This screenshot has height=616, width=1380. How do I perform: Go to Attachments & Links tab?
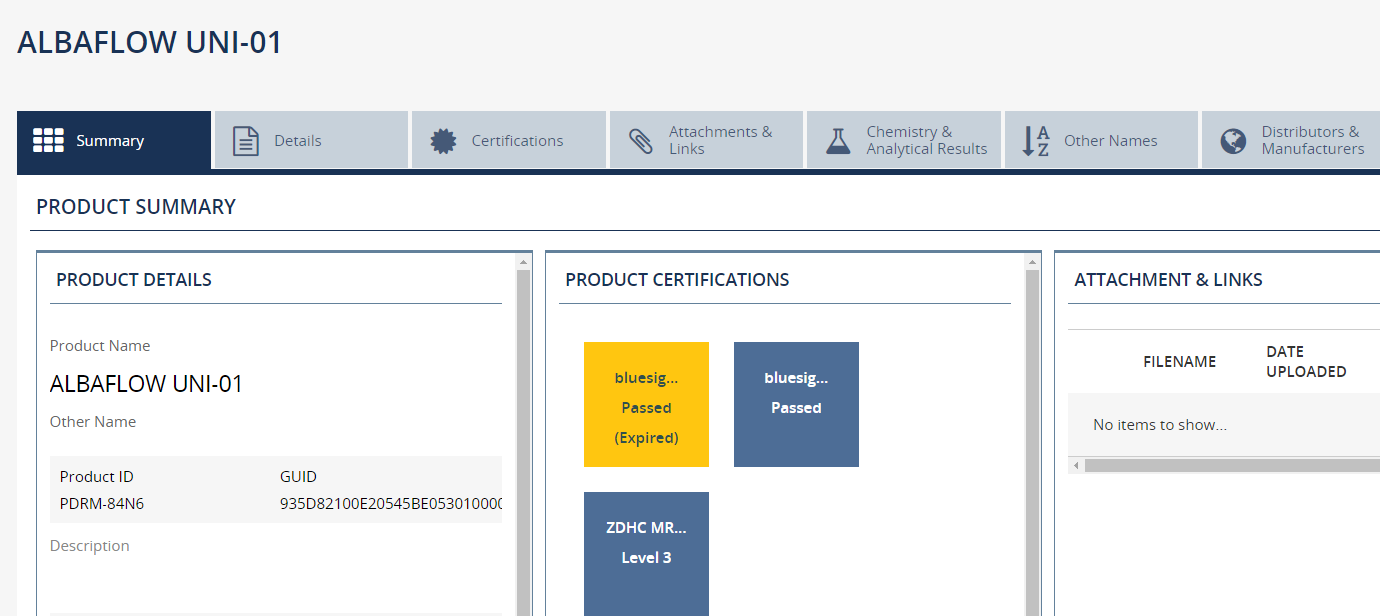pyautogui.click(x=706, y=140)
